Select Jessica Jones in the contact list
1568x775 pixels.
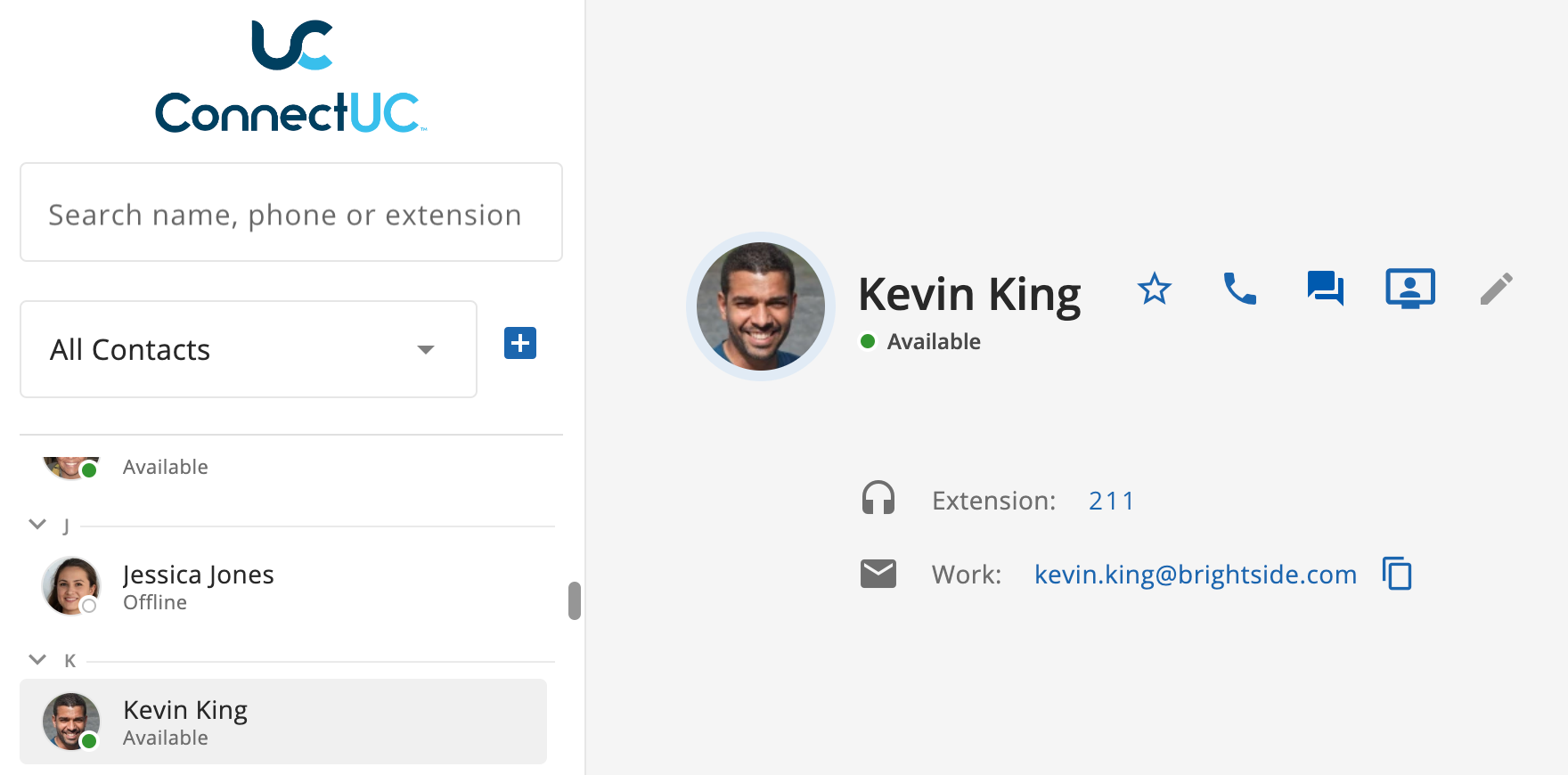(283, 587)
